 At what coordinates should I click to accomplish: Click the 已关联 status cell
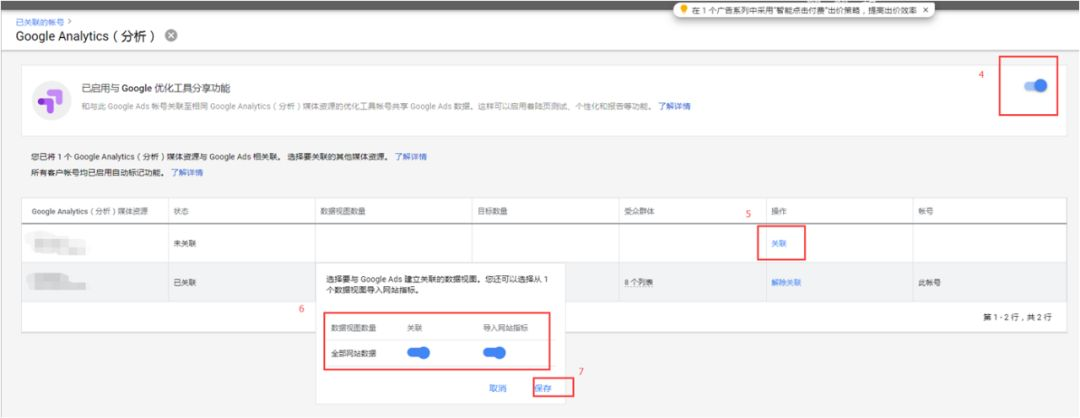click(x=185, y=283)
